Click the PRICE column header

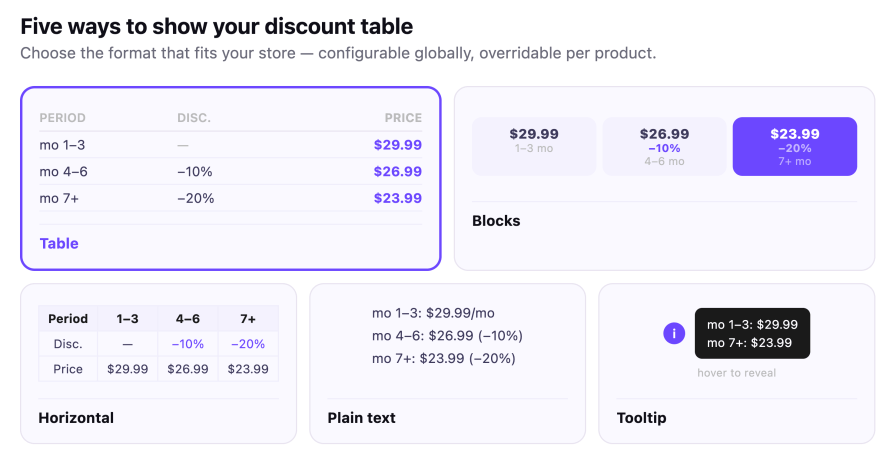click(x=403, y=118)
